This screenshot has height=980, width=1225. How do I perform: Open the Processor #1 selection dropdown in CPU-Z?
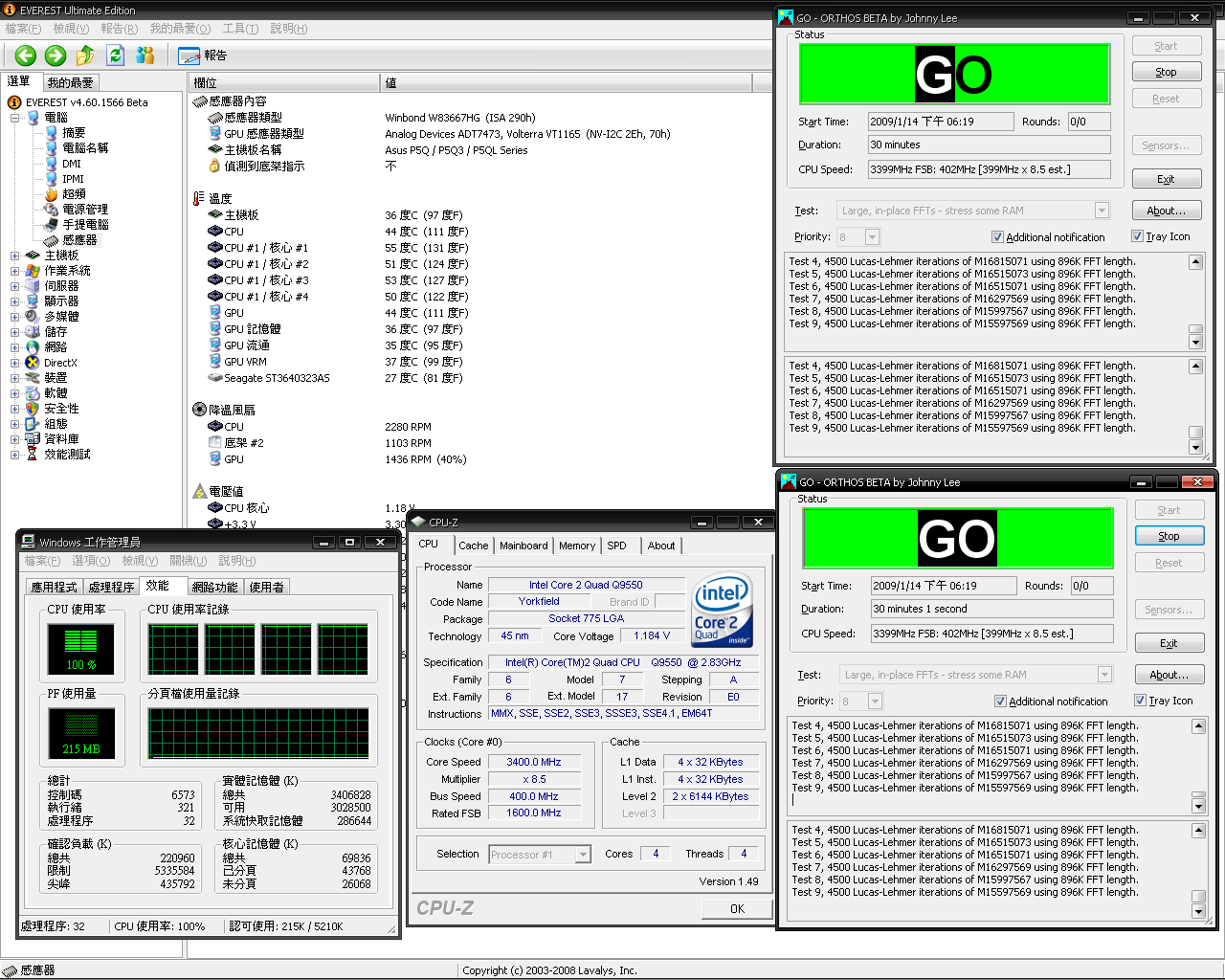coord(583,855)
